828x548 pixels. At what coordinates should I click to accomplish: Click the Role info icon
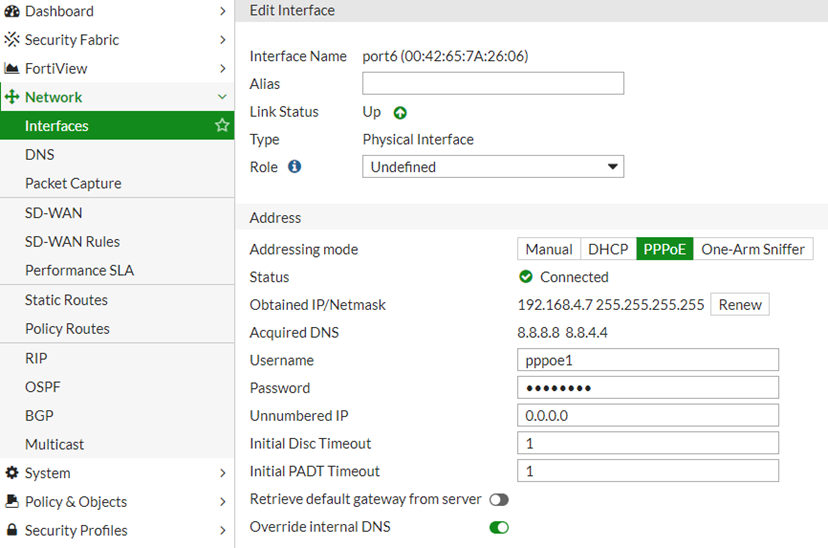[x=295, y=167]
